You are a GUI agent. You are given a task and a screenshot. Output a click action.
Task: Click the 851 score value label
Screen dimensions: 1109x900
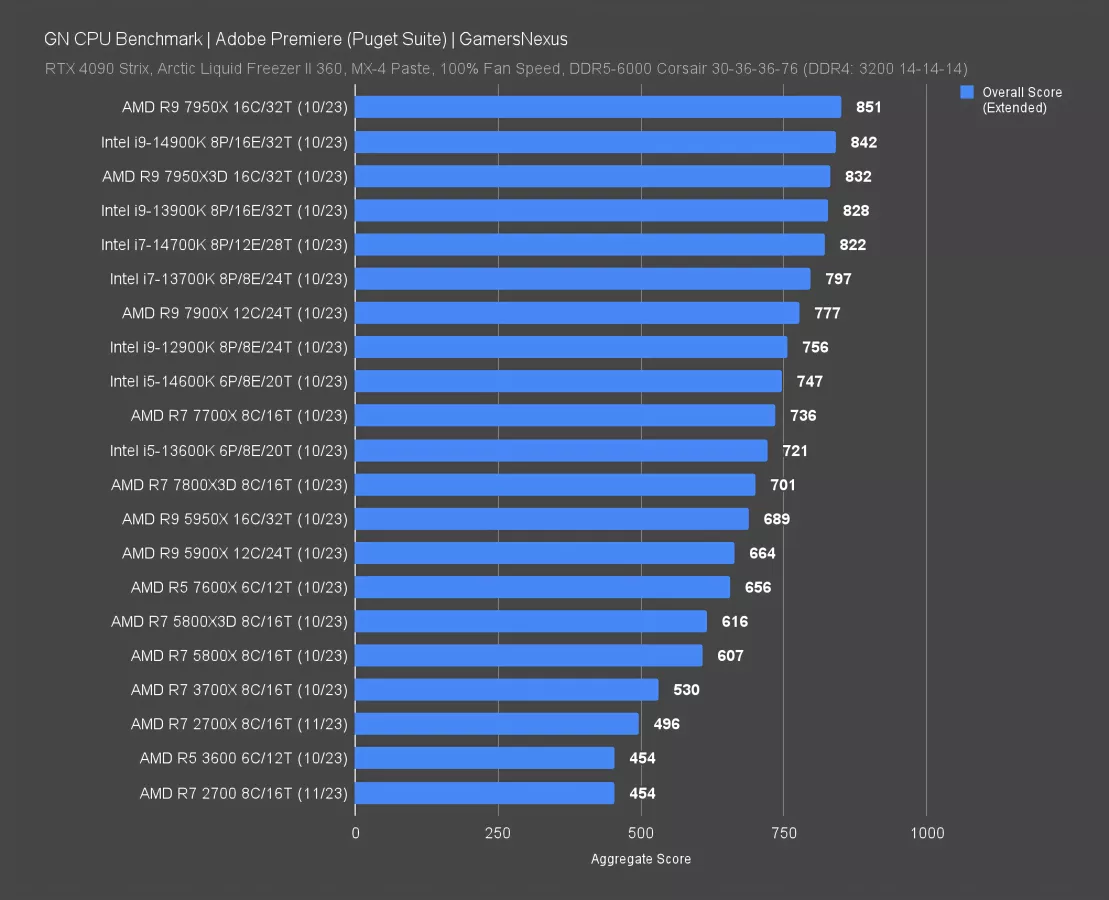(x=869, y=107)
